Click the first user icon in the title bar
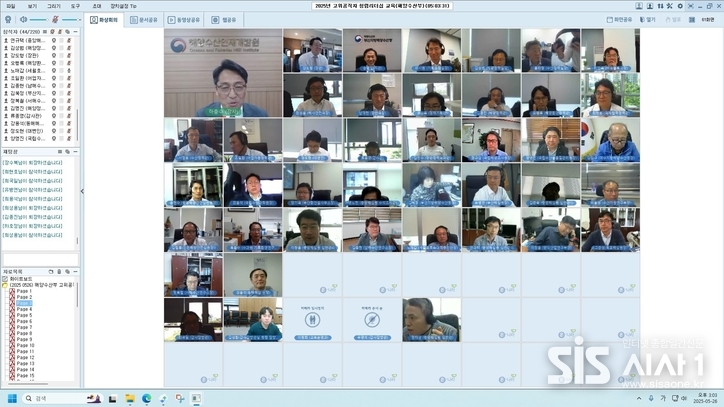724x407 pixels. [639, 6]
